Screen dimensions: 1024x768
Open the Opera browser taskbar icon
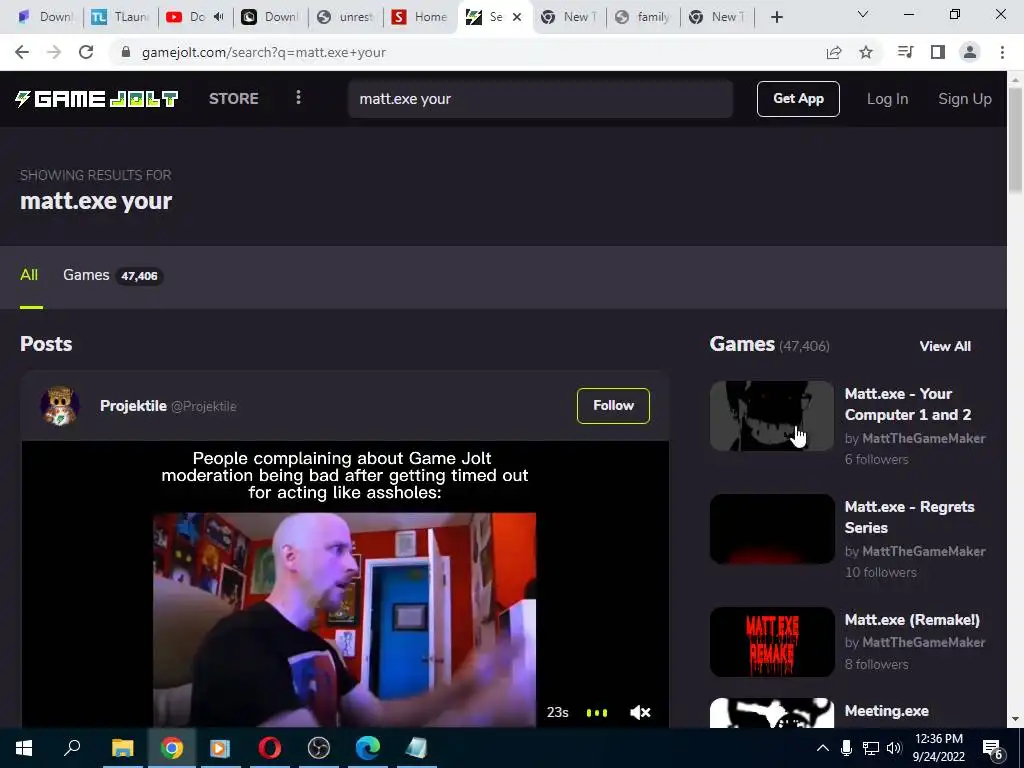(x=270, y=748)
